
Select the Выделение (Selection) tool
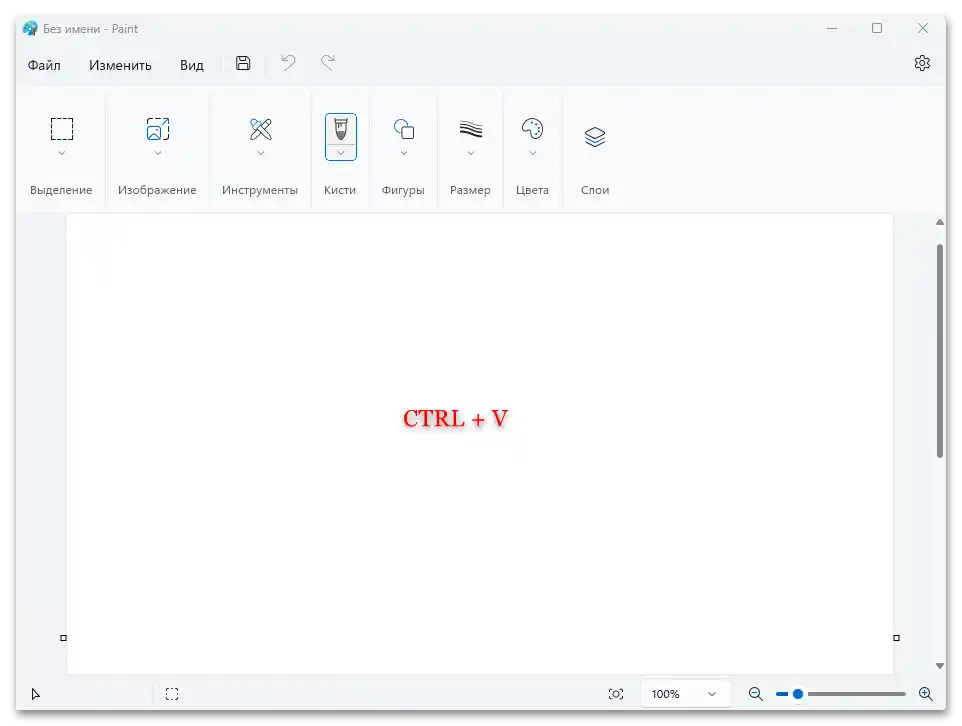point(62,128)
